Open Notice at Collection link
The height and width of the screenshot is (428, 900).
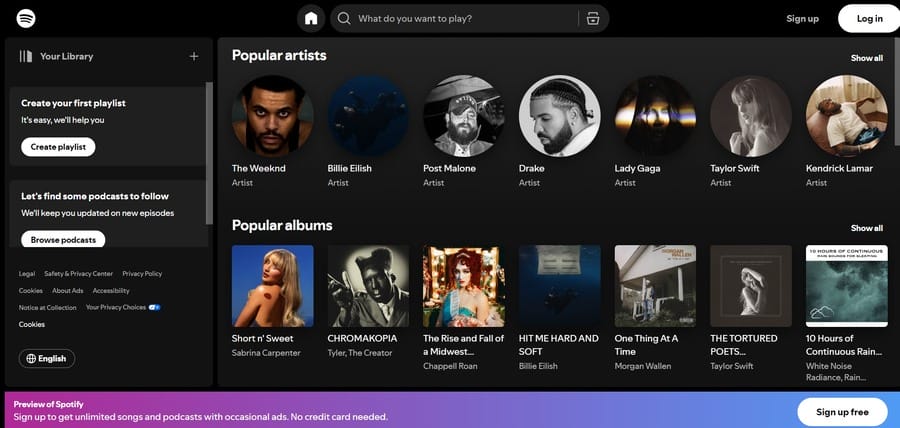(47, 308)
